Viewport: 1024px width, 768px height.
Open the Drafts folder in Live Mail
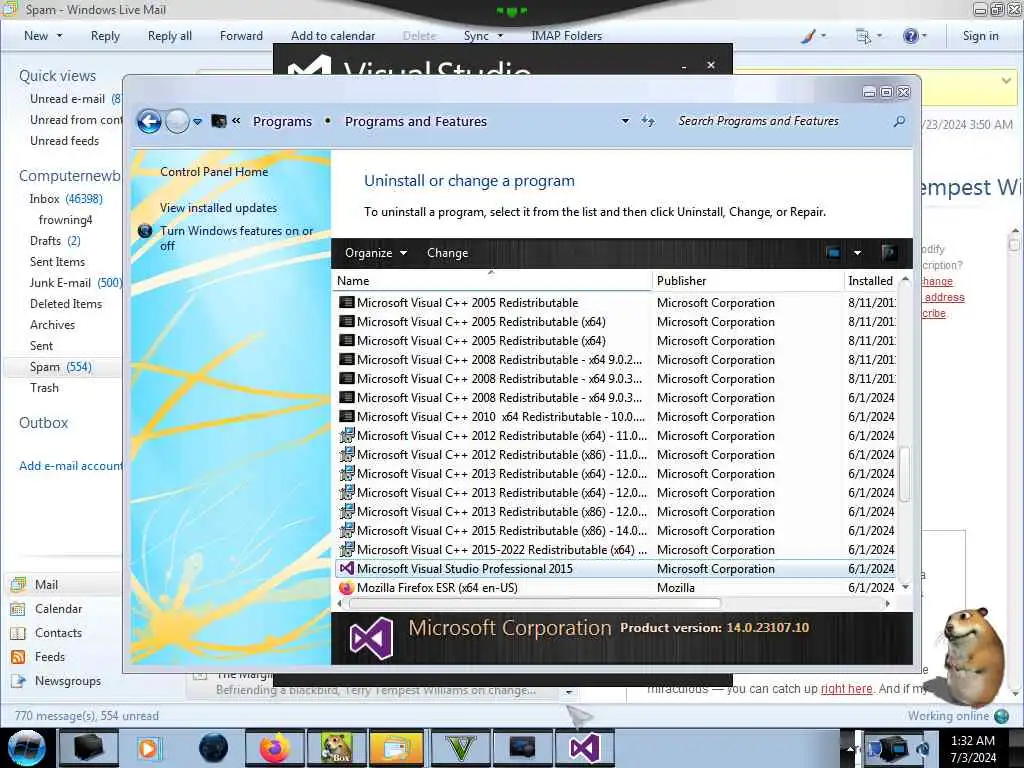[55, 241]
